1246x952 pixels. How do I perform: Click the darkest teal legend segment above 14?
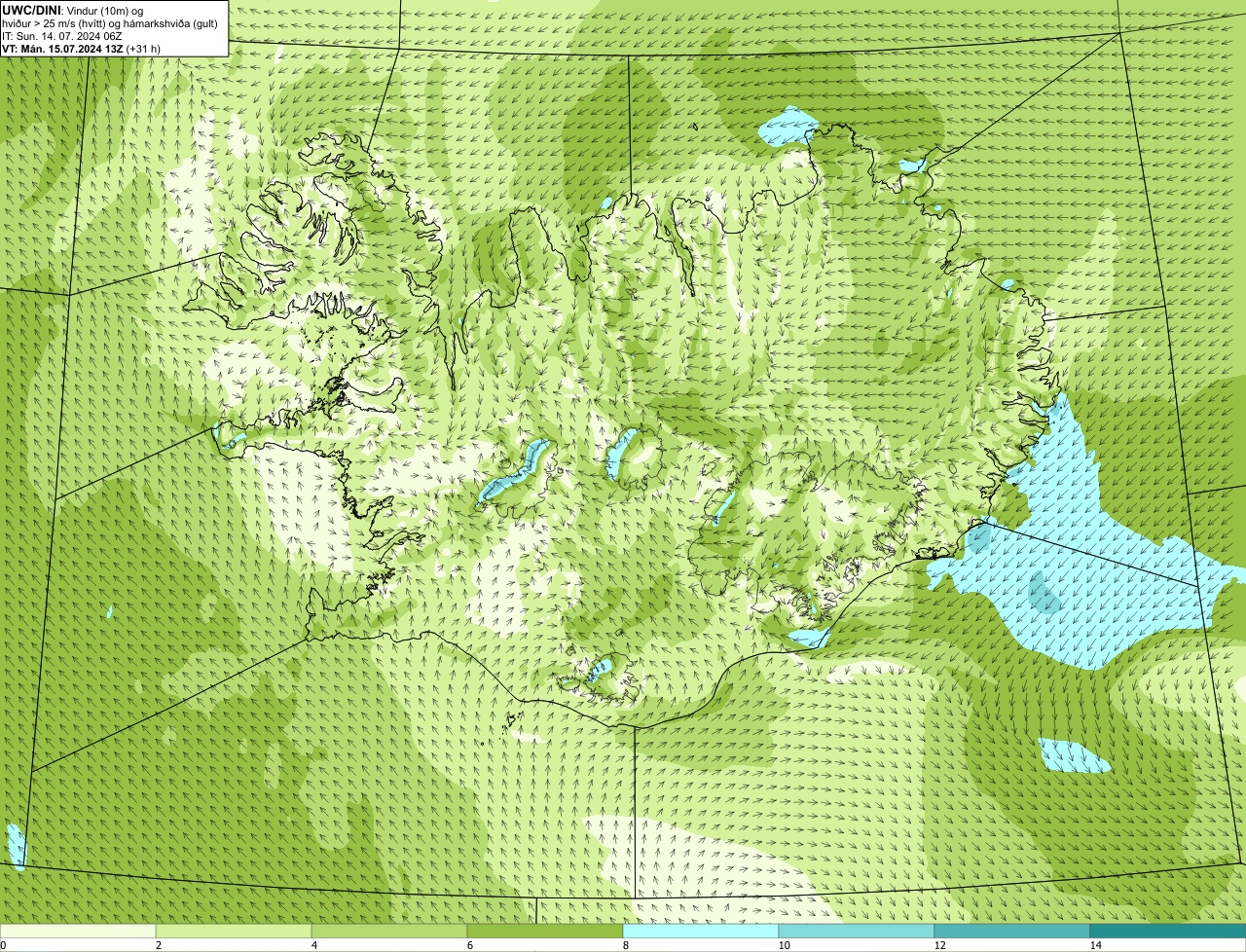click(1168, 931)
